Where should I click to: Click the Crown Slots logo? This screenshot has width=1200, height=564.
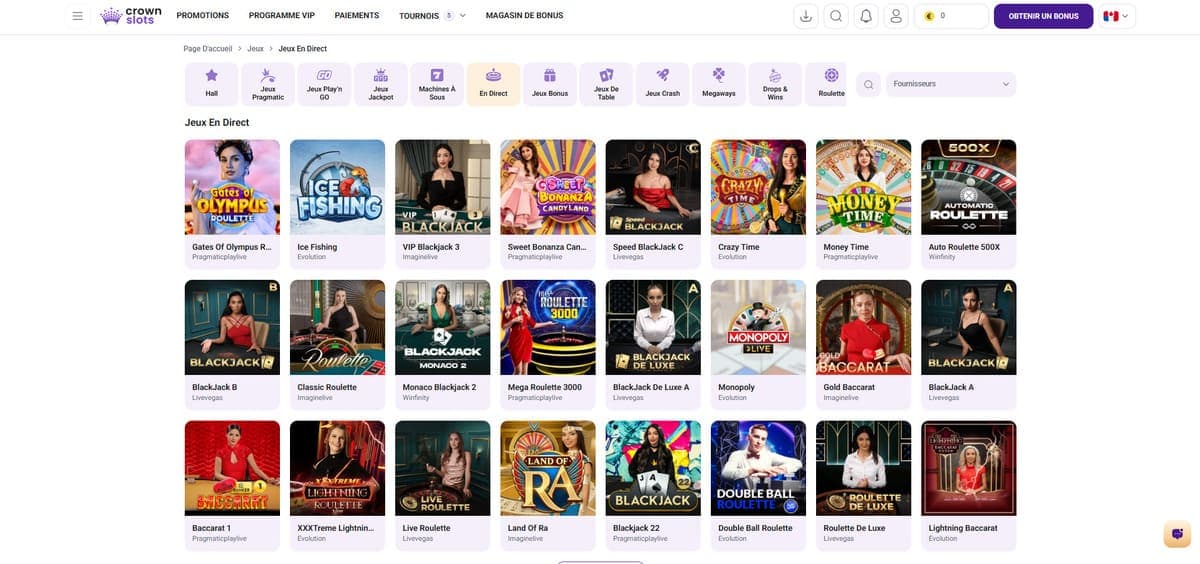pyautogui.click(x=130, y=16)
